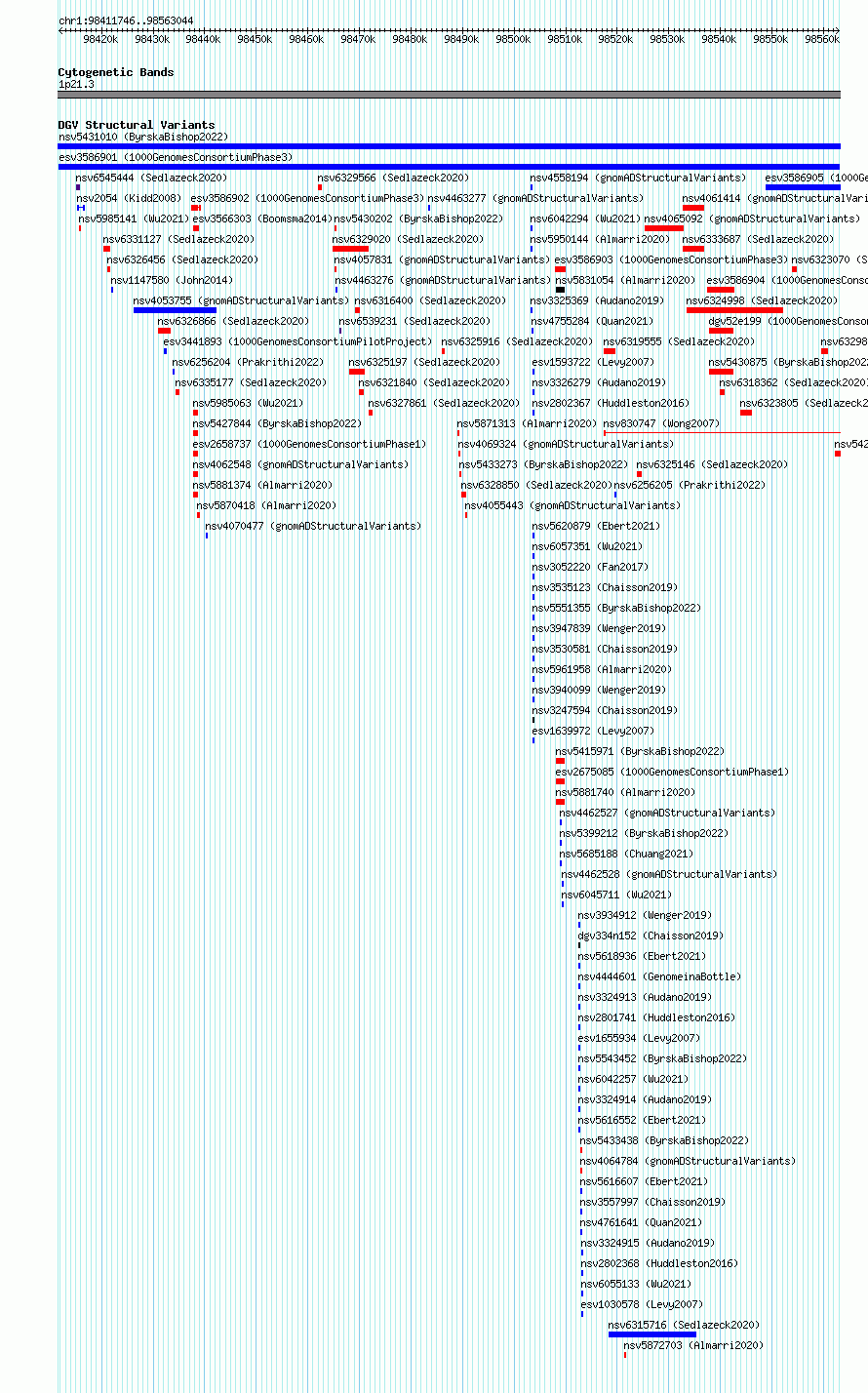Image resolution: width=868 pixels, height=1393 pixels.
Task: Click nsv6315716 (Sedlazeck2020) label
Action: click(x=684, y=1326)
